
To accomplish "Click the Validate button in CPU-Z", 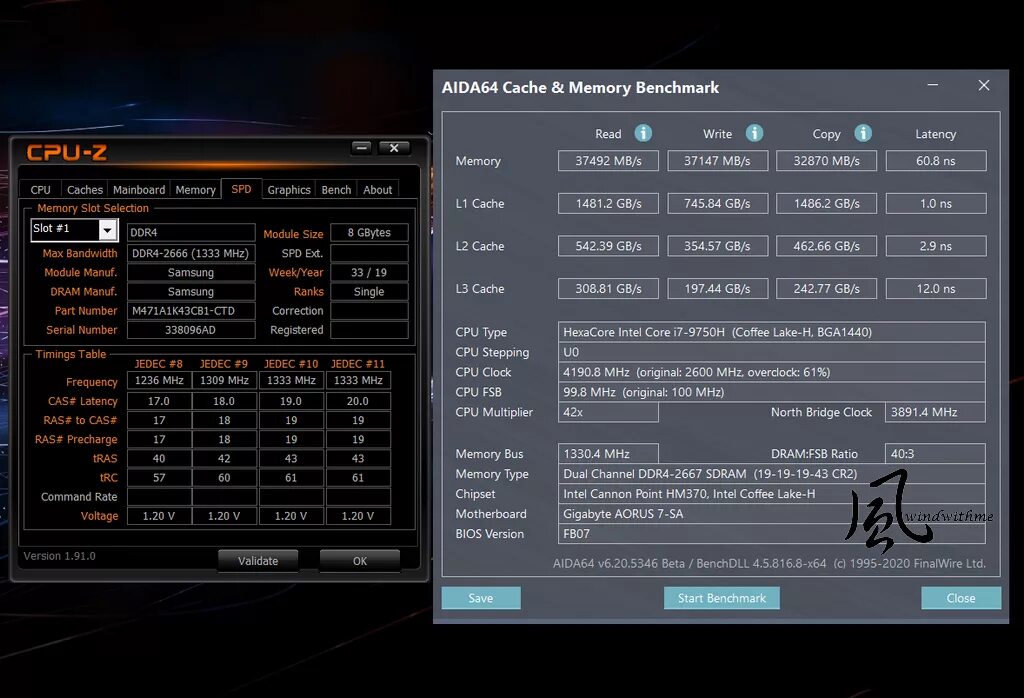I will coord(258,561).
